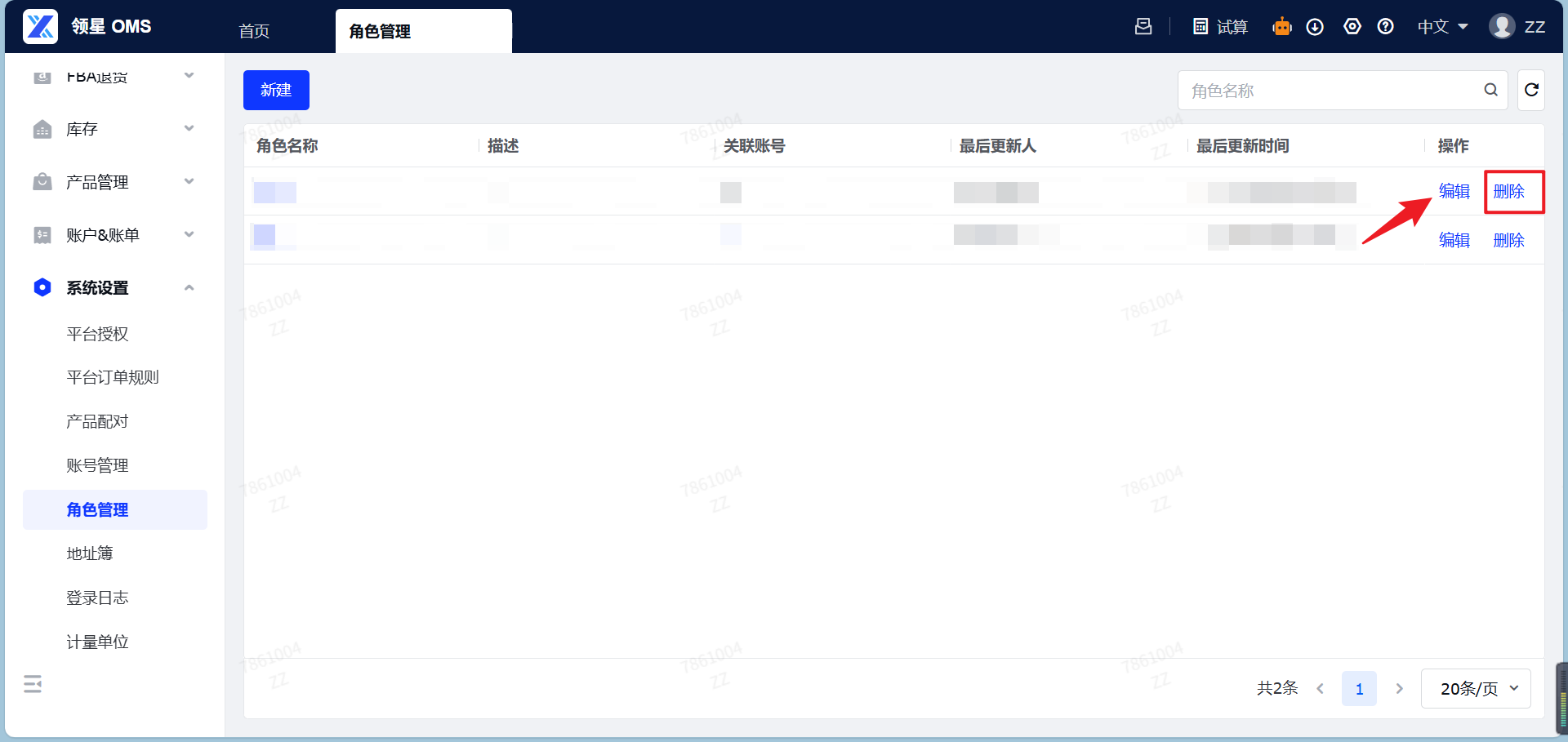Click the 共2条 total count text

click(1277, 688)
